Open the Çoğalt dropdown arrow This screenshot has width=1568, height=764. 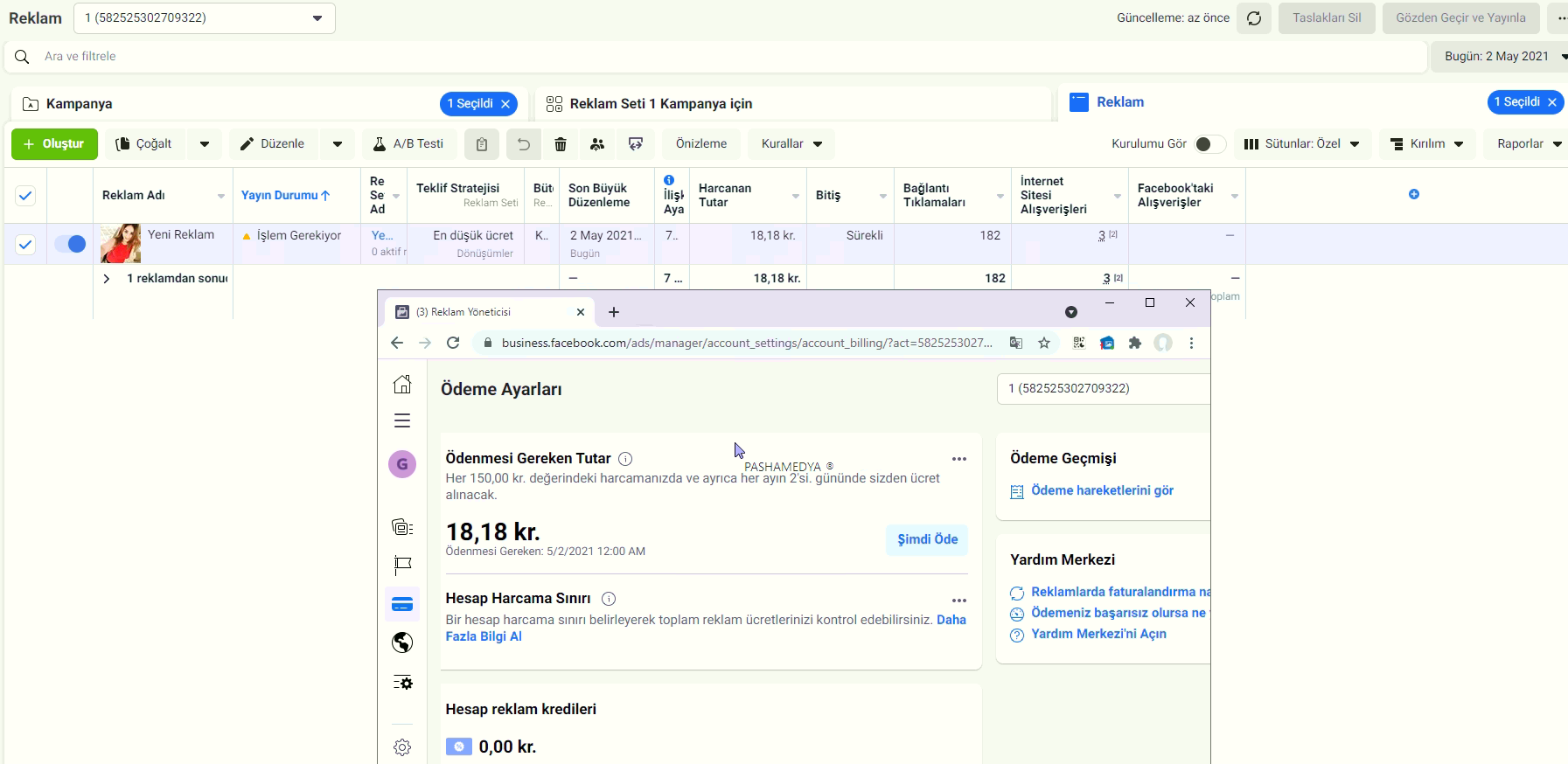205,144
